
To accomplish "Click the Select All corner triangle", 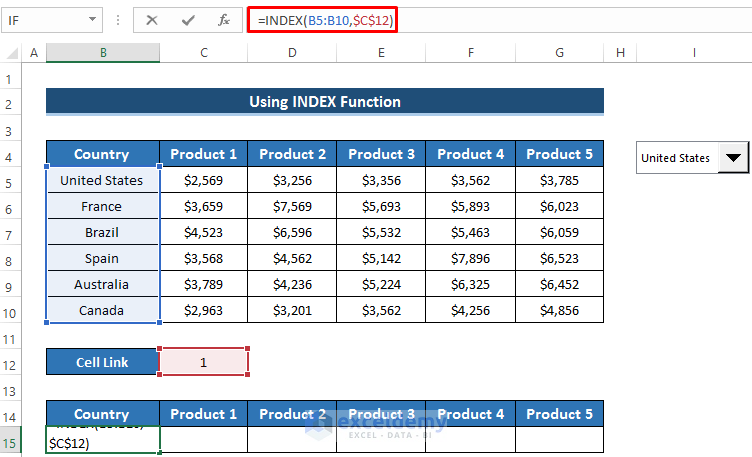I will point(13,53).
